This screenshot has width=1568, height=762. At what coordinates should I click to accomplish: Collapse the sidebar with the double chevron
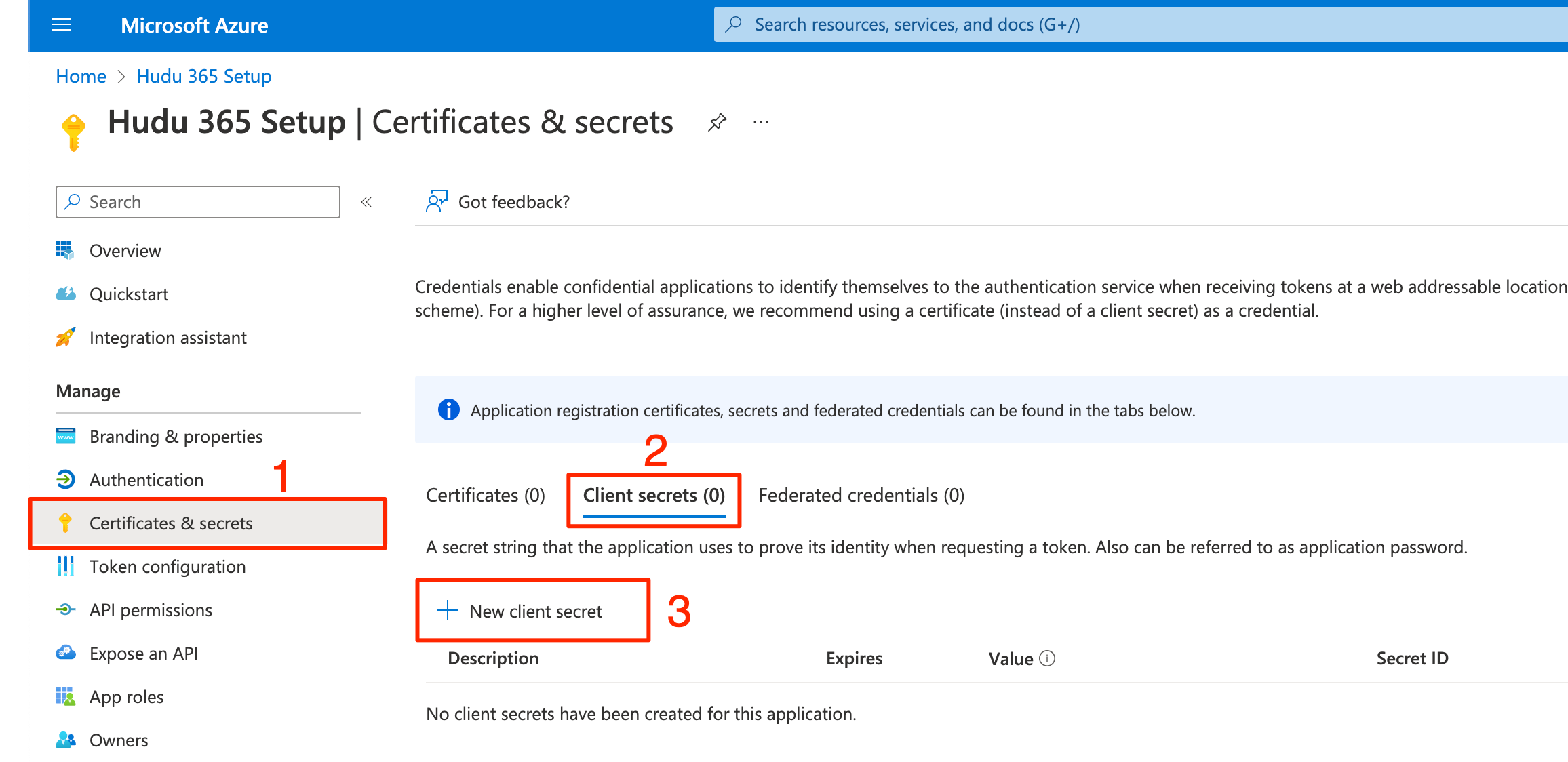(x=366, y=202)
